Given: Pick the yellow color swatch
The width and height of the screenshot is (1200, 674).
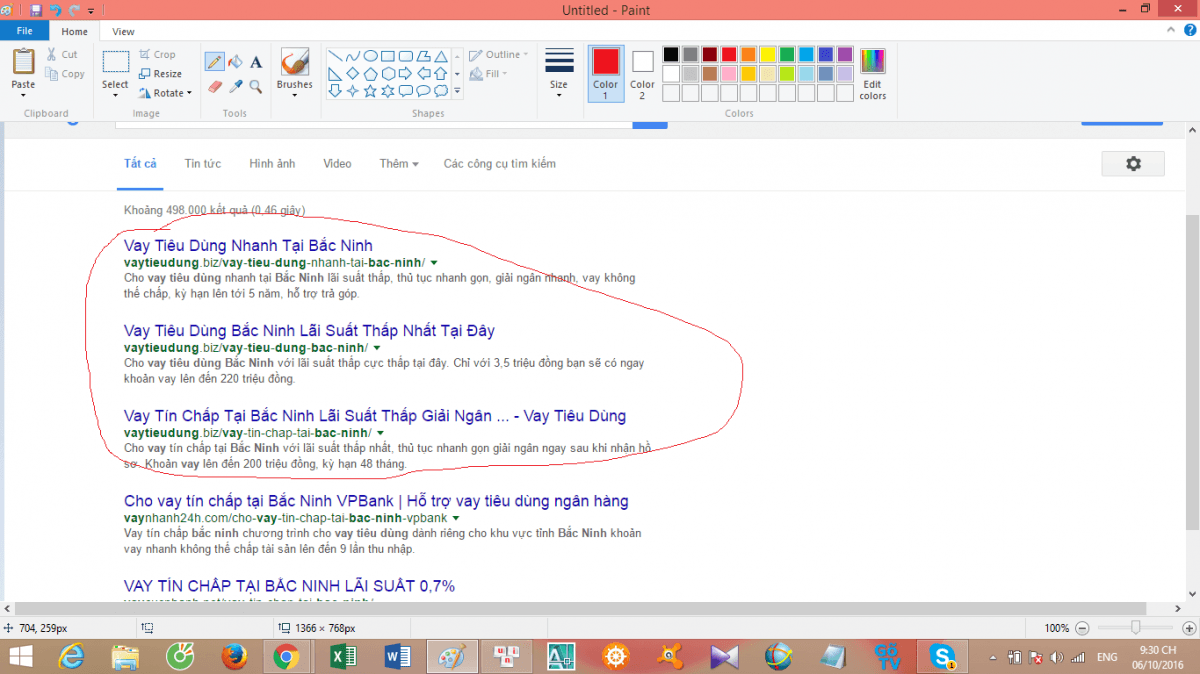Looking at the screenshot, I should tap(768, 54).
